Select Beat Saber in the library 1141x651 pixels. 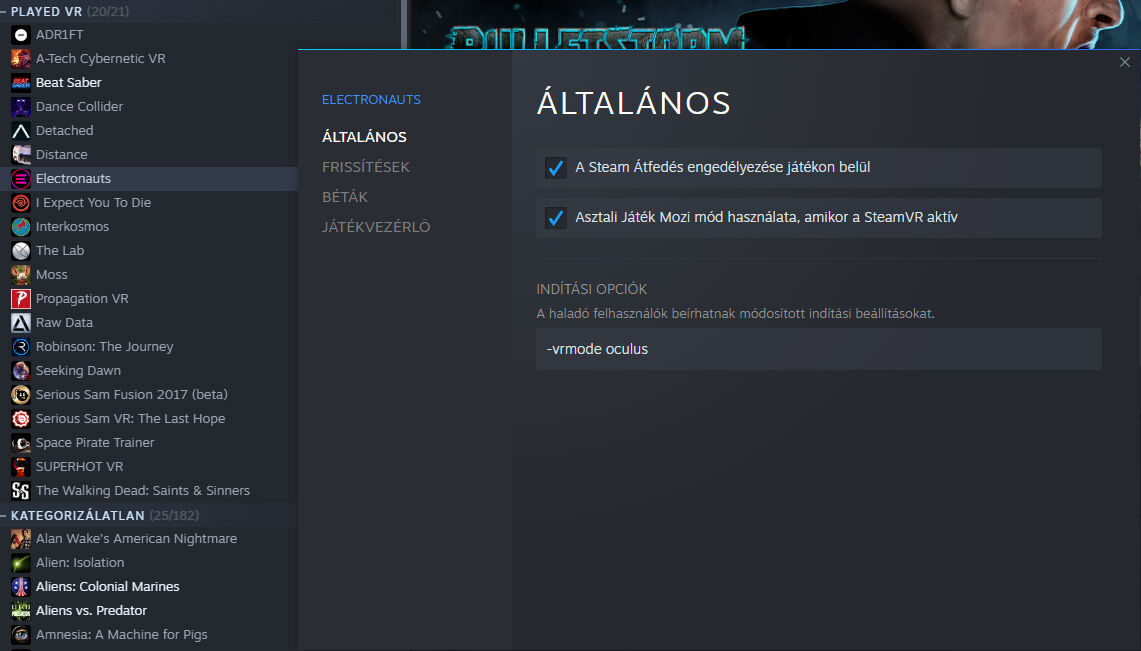(68, 83)
